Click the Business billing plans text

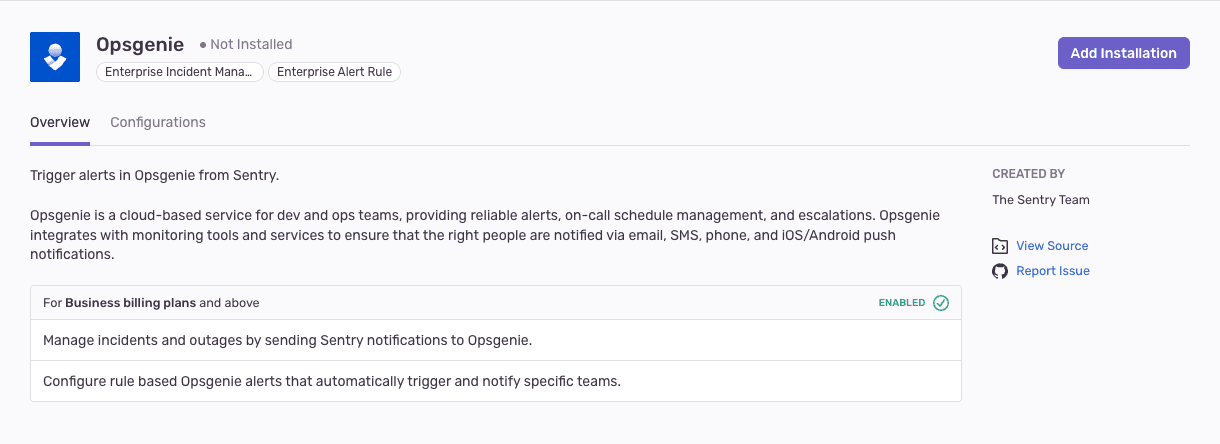click(x=130, y=302)
